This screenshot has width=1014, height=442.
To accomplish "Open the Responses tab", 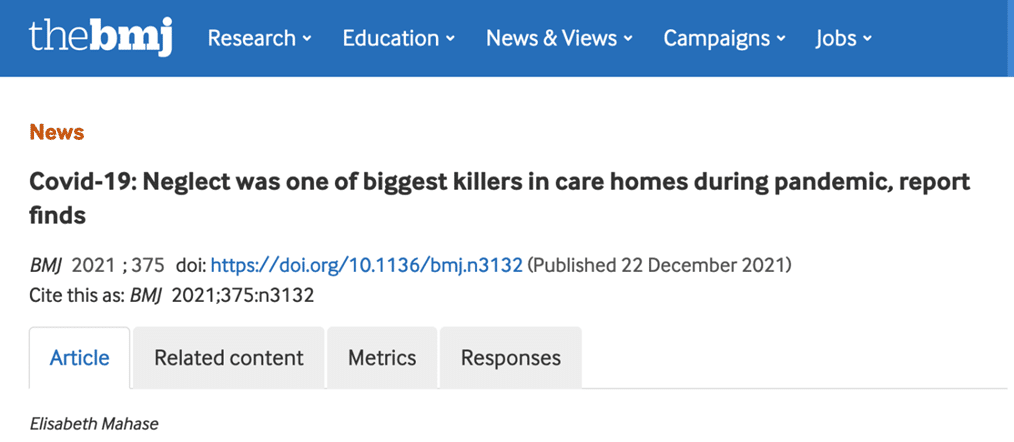I will click(x=511, y=357).
